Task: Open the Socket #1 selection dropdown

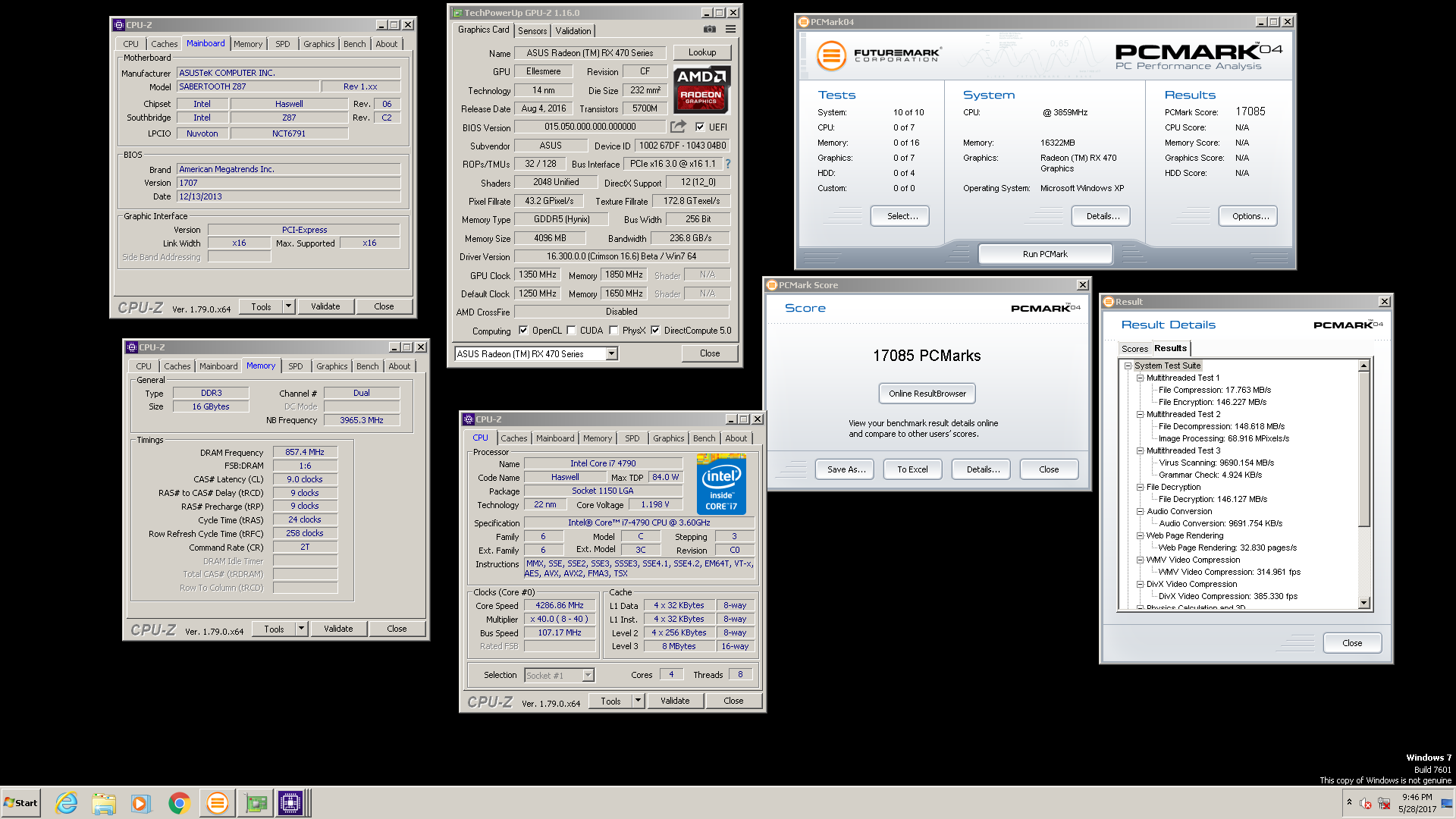Action: pyautogui.click(x=588, y=676)
